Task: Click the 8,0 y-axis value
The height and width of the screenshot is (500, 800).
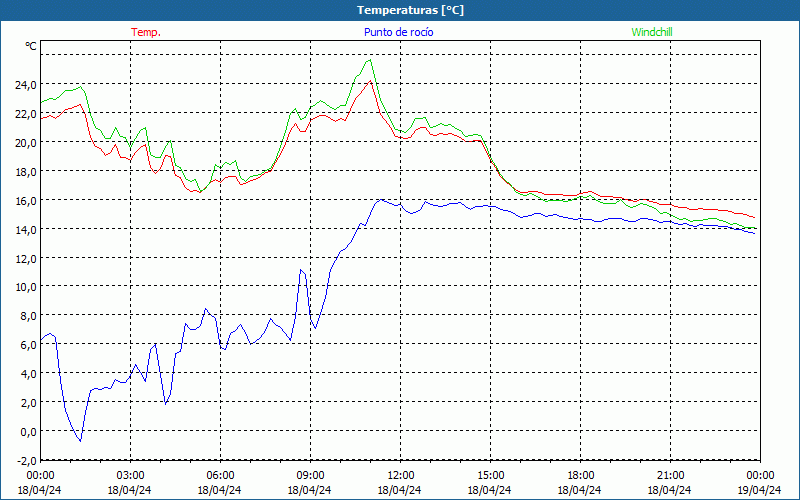Action: [28, 316]
